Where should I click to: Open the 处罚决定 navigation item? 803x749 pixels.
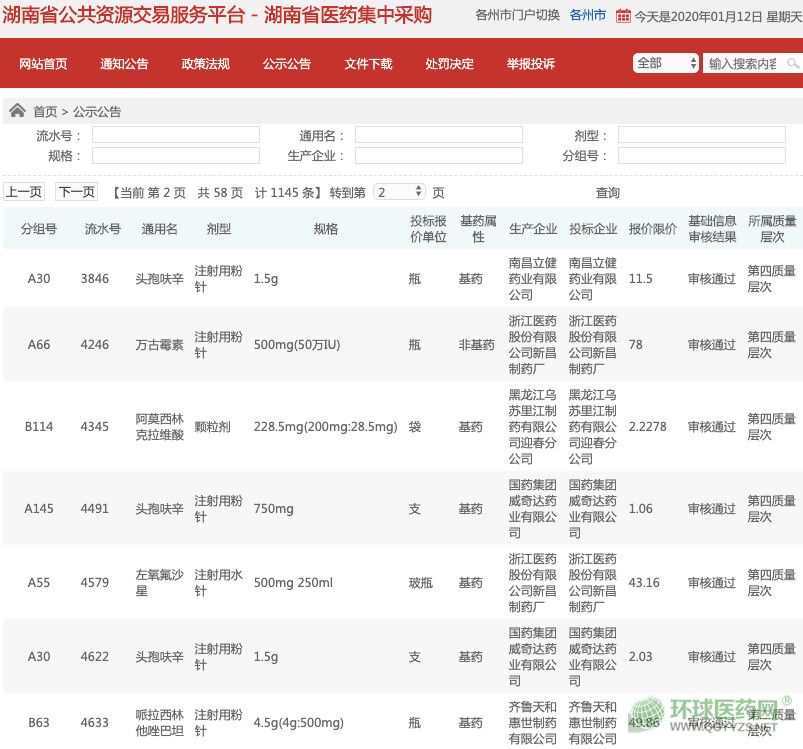[449, 64]
